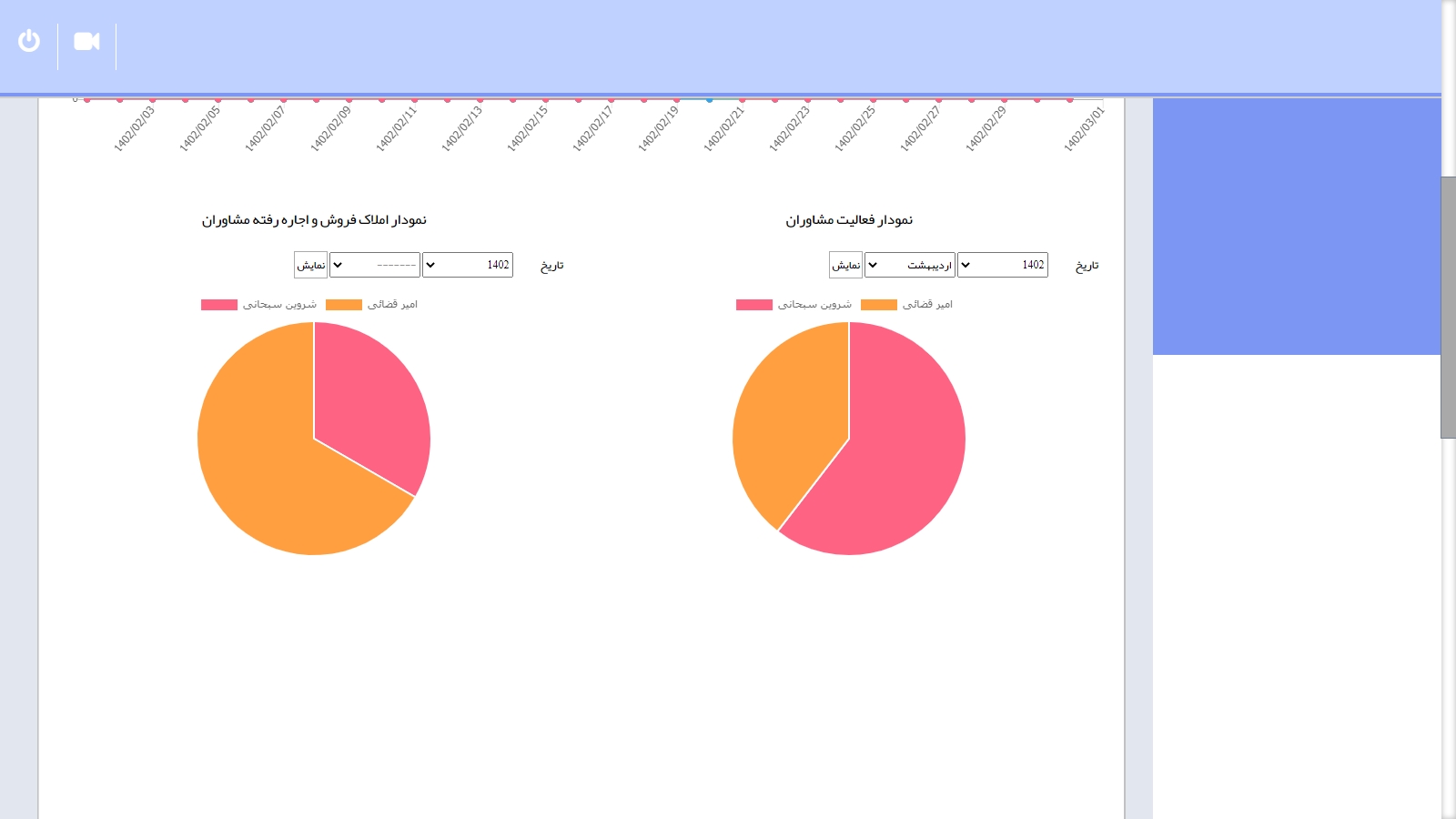Screen dimensions: 1456x819
Task: Click the power logout icon
Action: point(29,41)
